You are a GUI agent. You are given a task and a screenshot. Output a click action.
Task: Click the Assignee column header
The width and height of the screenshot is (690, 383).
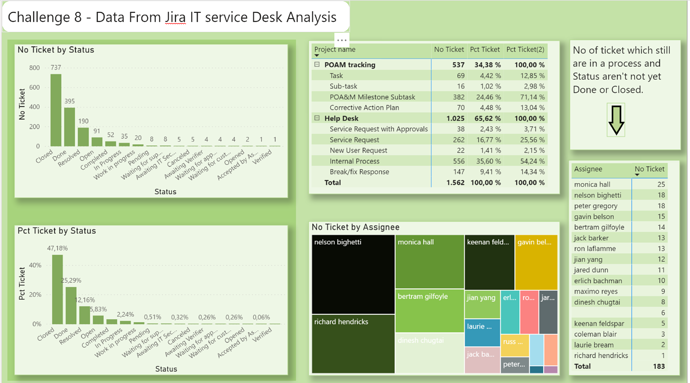point(588,169)
